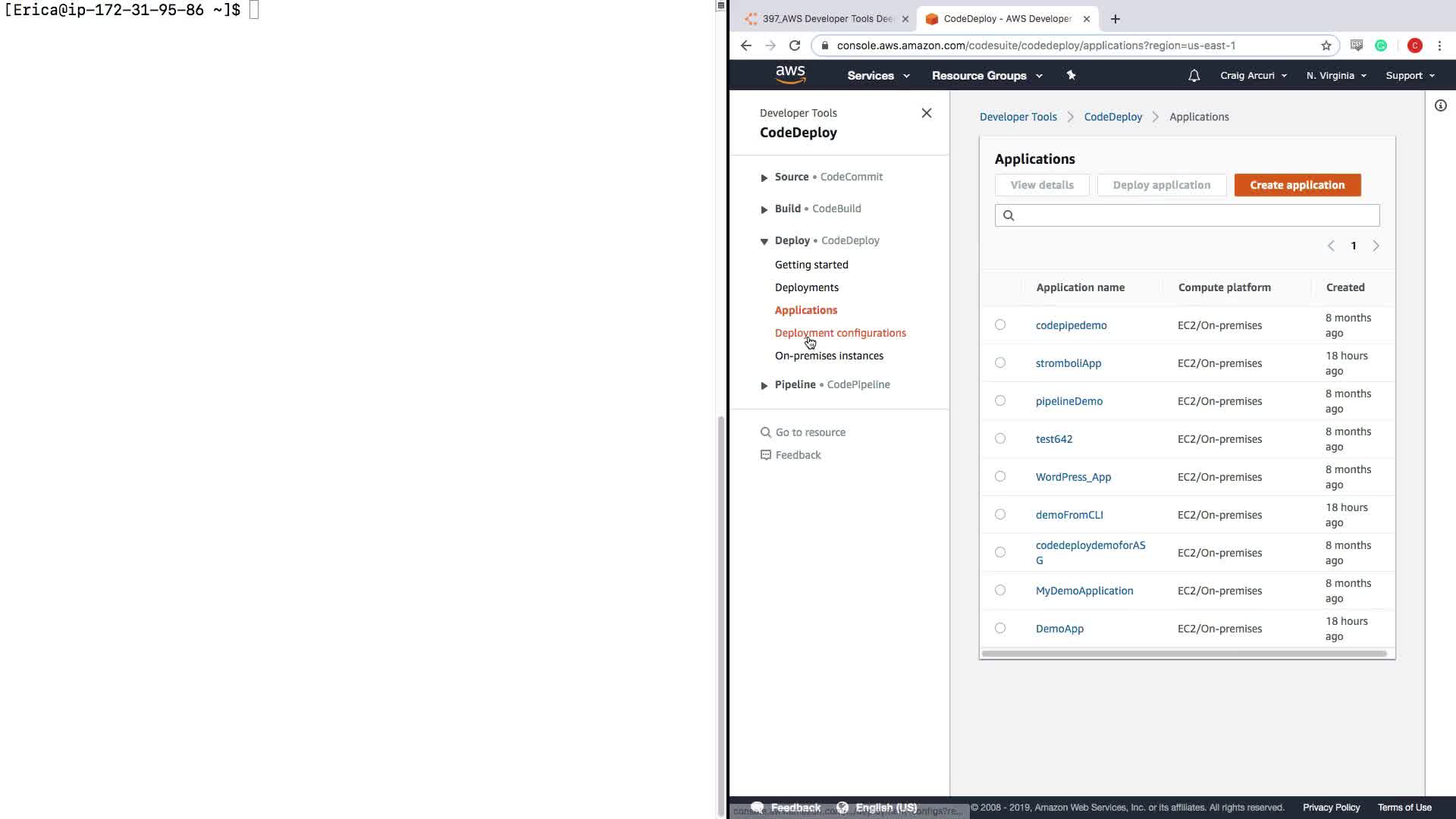Click the browser back arrow
Image resolution: width=1456 pixels, height=819 pixels.
(746, 45)
